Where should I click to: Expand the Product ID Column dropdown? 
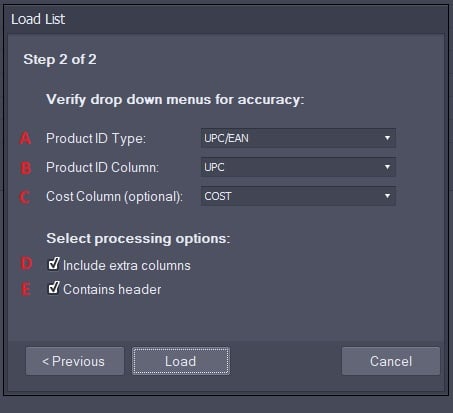298,167
